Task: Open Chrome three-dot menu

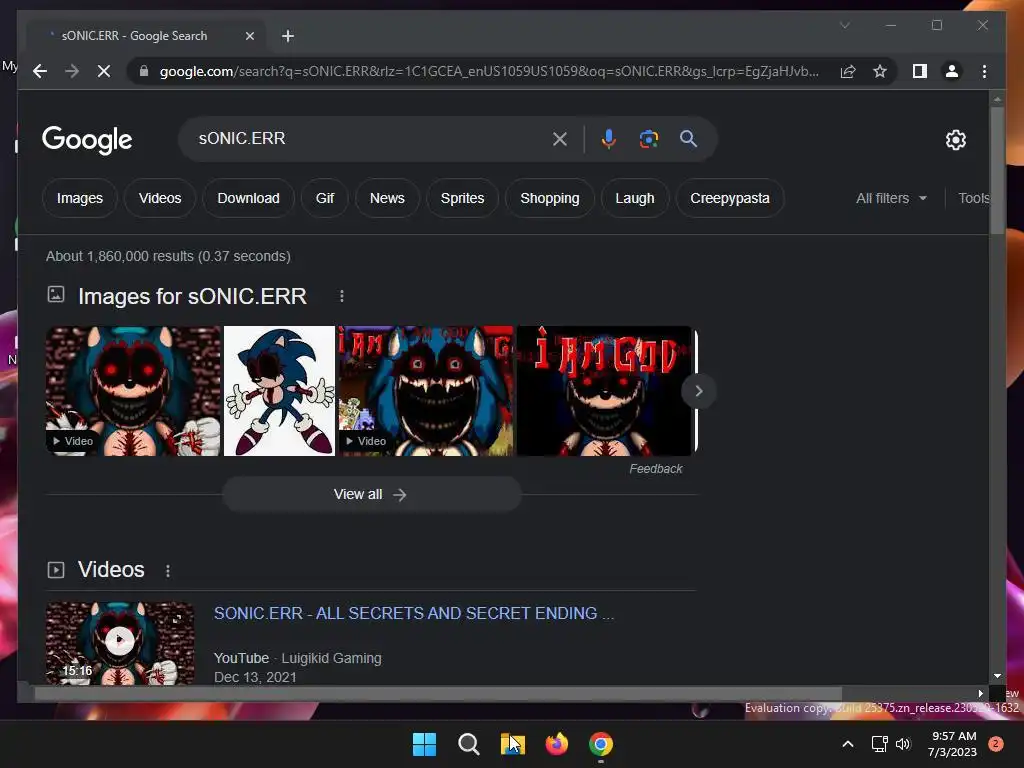Action: click(x=984, y=71)
